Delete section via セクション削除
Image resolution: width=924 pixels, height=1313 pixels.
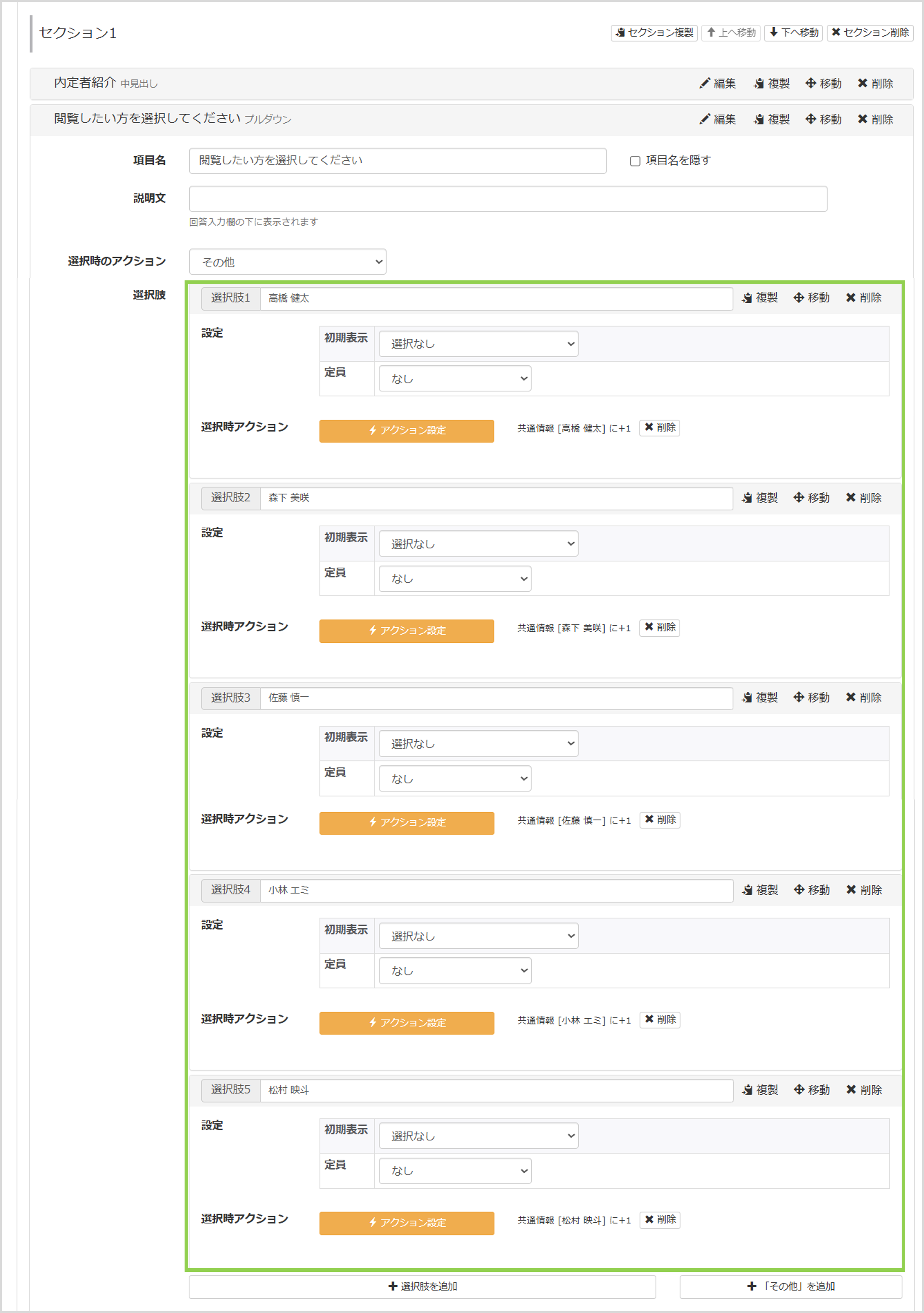(870, 32)
